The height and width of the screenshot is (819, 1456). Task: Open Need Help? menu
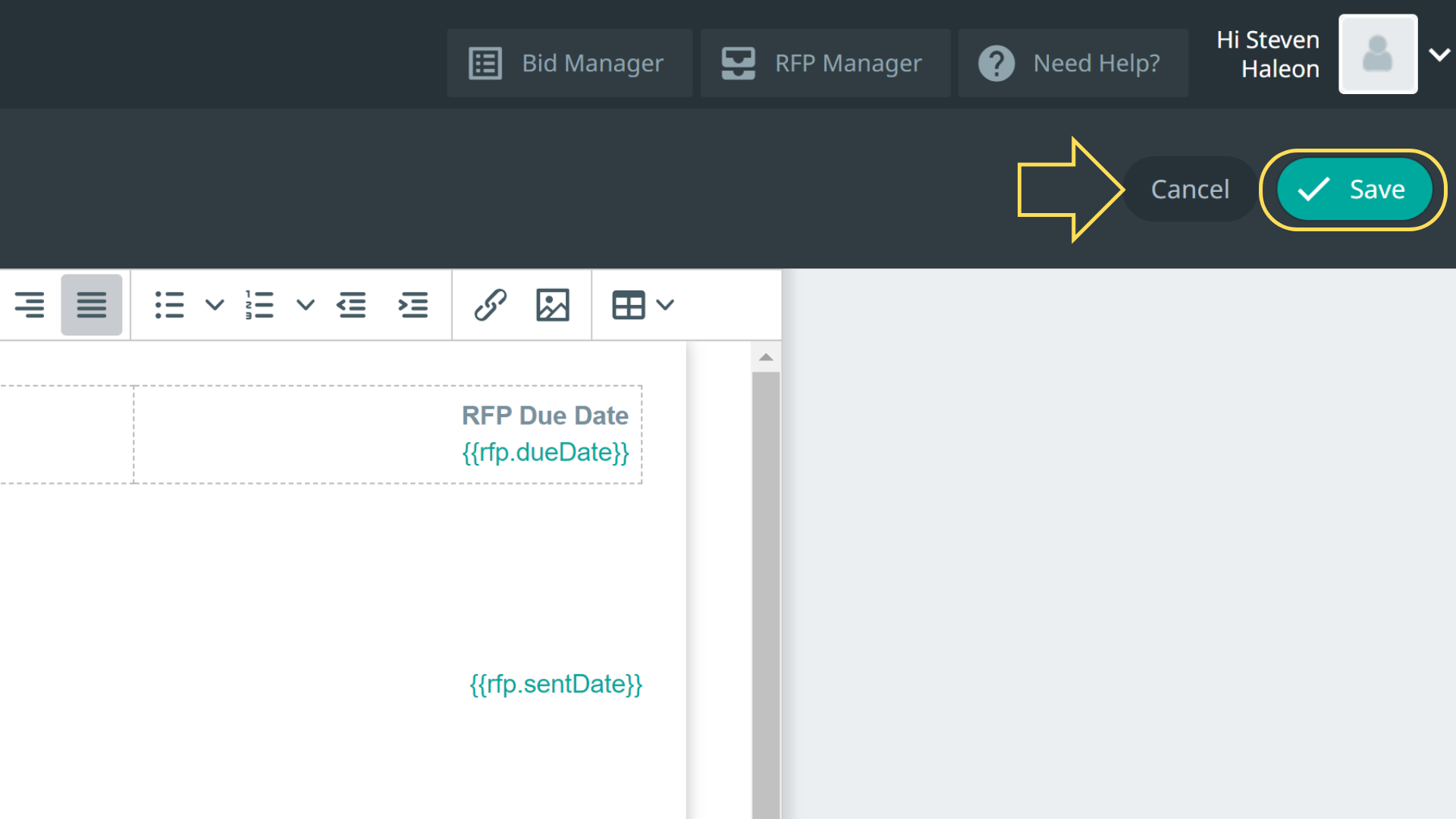(x=1072, y=63)
